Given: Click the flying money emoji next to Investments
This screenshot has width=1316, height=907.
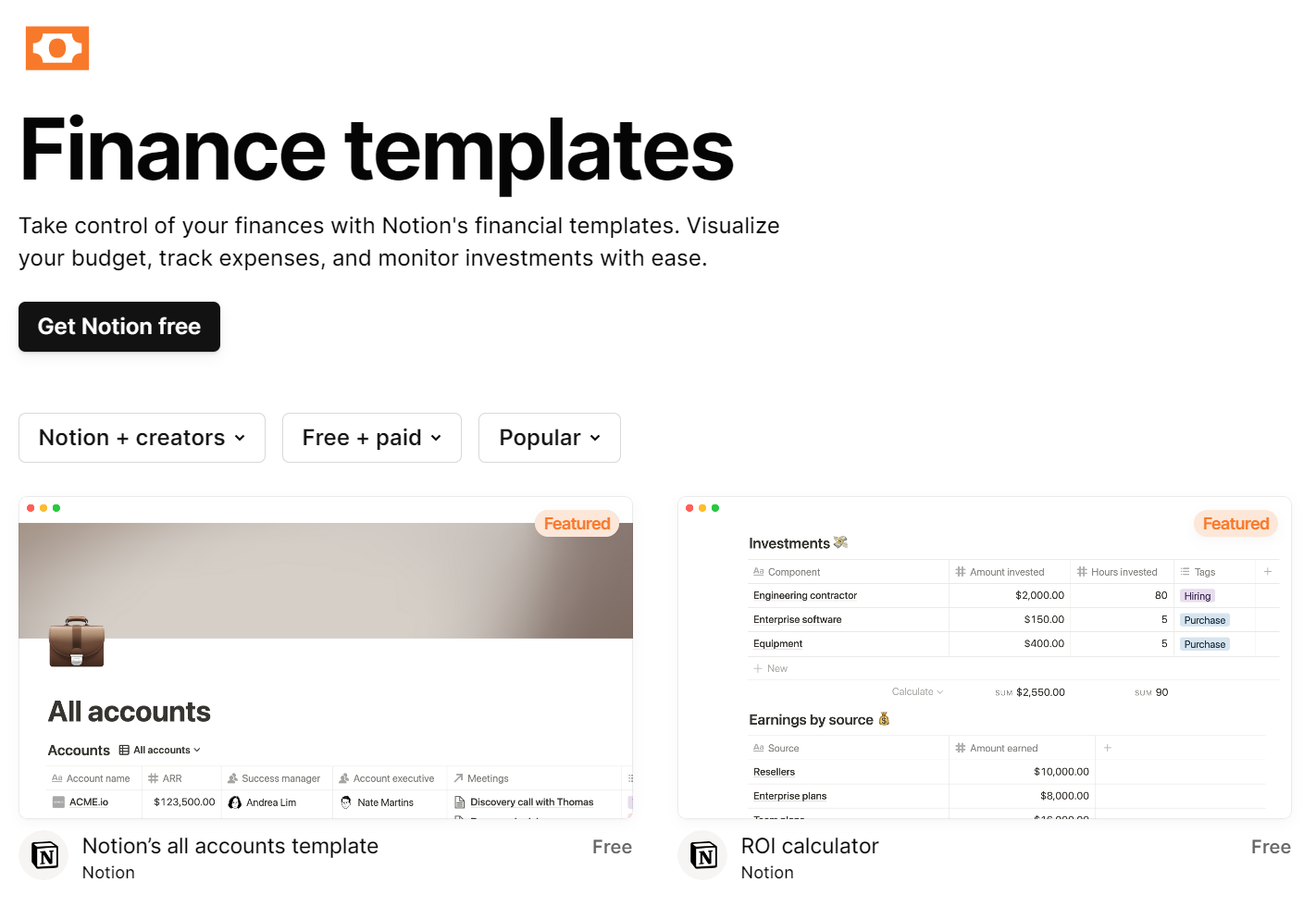Looking at the screenshot, I should point(840,542).
